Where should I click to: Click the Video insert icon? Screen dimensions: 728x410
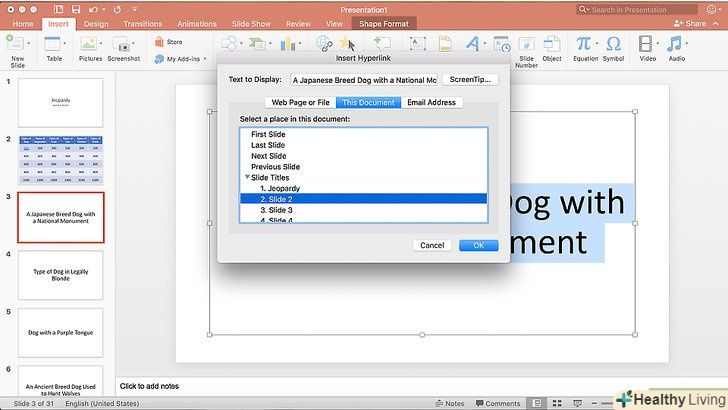click(x=646, y=44)
